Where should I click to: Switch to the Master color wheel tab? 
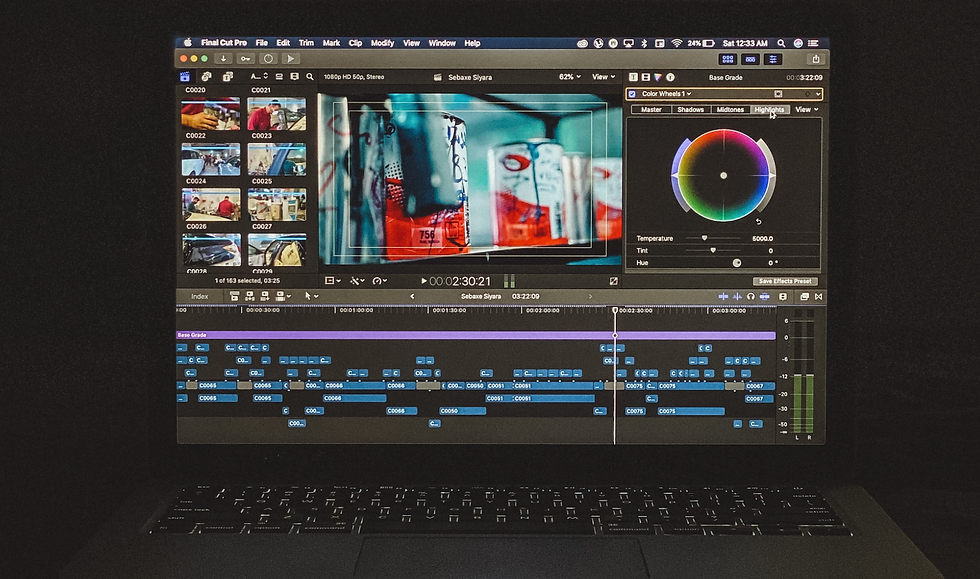[x=651, y=109]
